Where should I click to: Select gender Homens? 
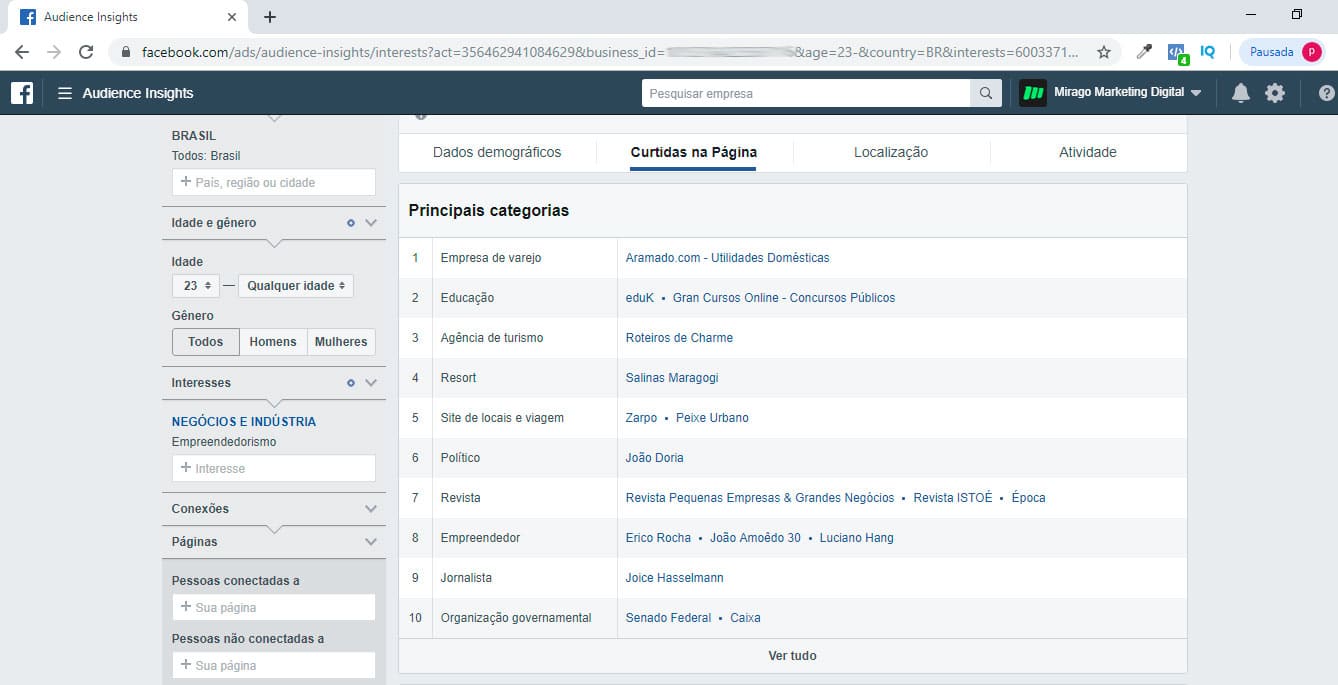coord(273,342)
